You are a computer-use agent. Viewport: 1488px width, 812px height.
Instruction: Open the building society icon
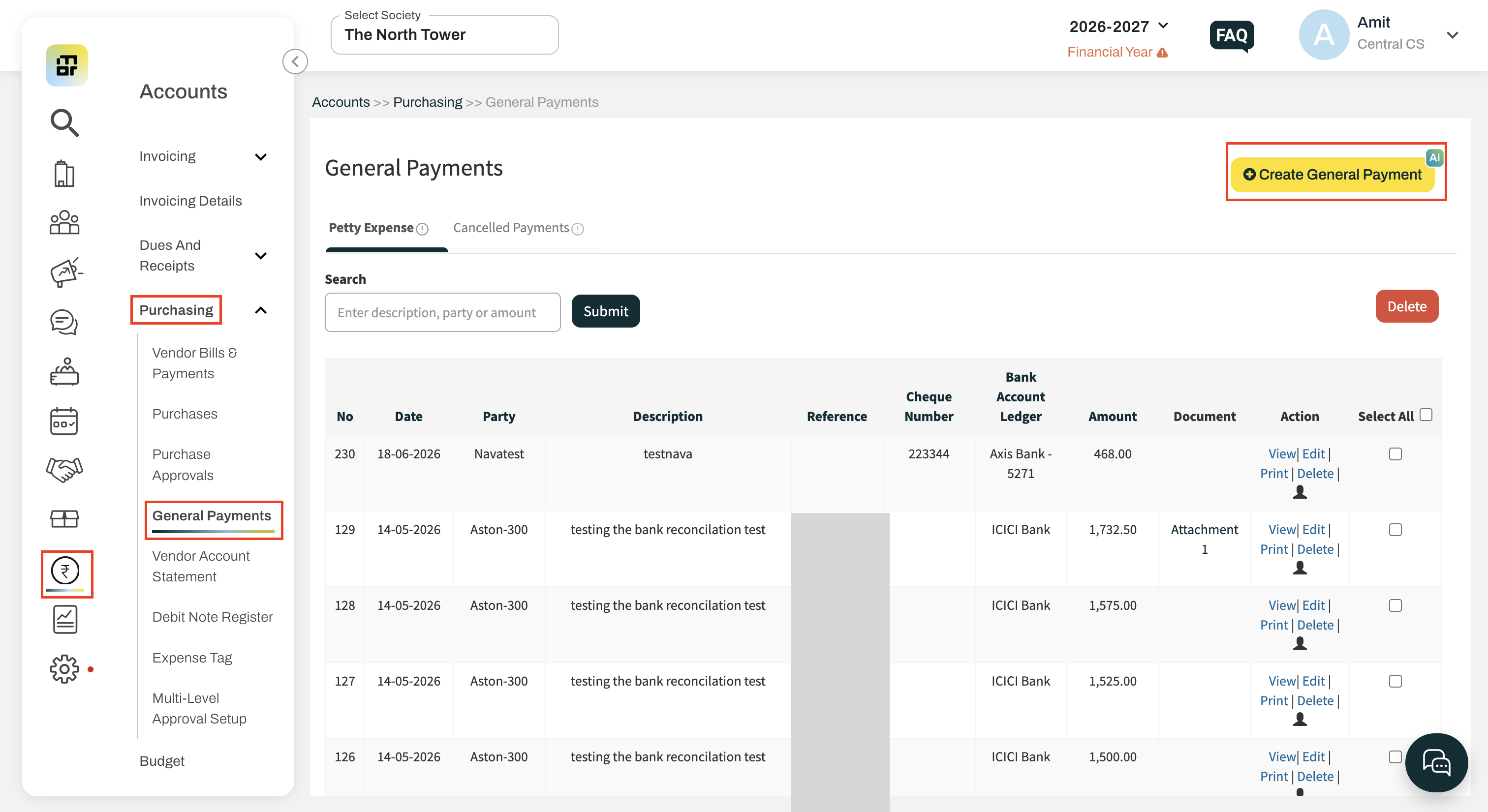point(64,173)
